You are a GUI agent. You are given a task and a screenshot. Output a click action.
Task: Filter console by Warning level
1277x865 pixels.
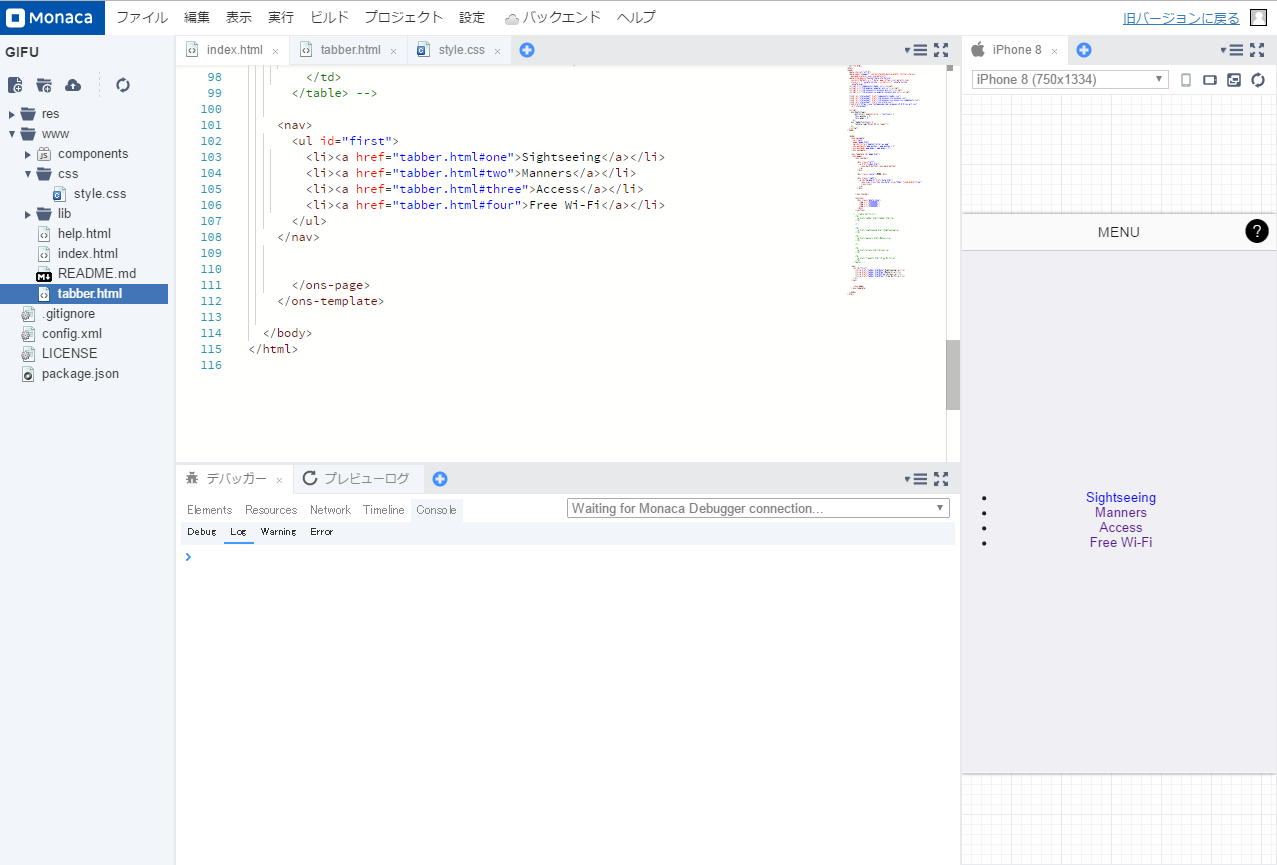[x=278, y=532]
